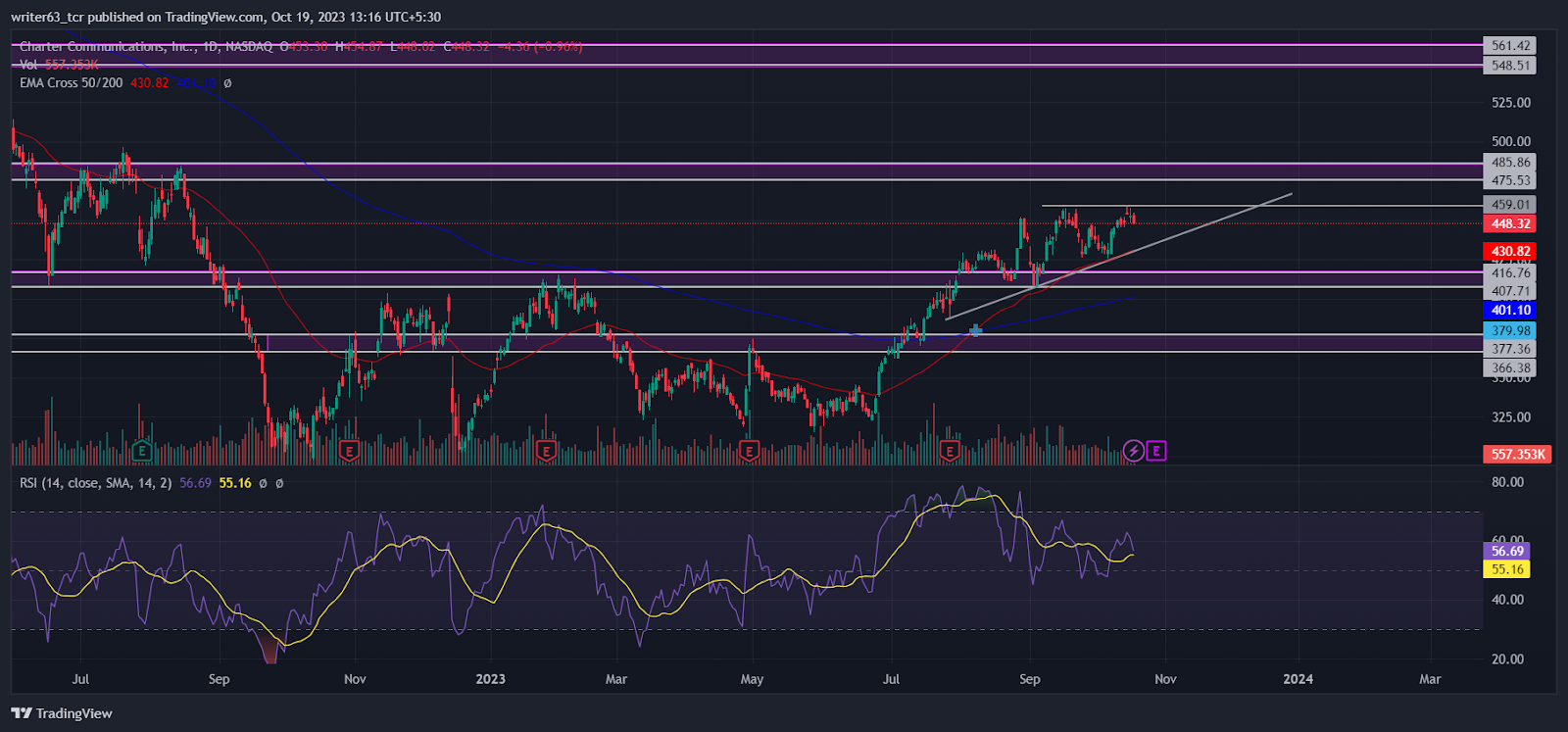Click the 459.01 horizontal line price label
The width and height of the screenshot is (1568, 732).
click(x=1510, y=205)
